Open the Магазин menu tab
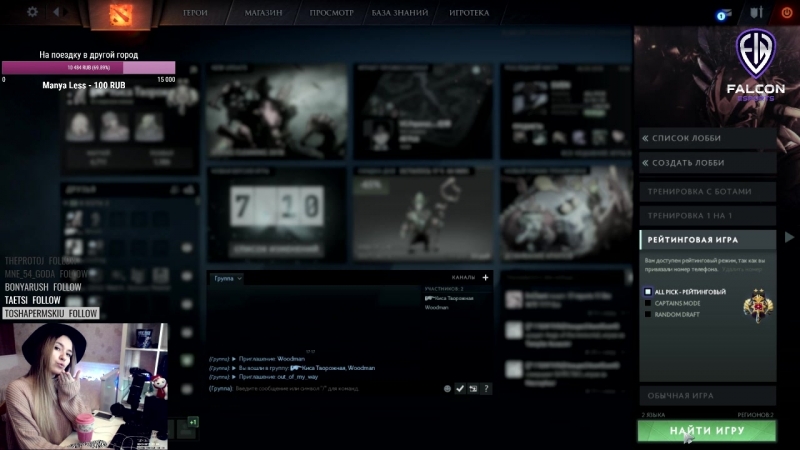 (263, 13)
